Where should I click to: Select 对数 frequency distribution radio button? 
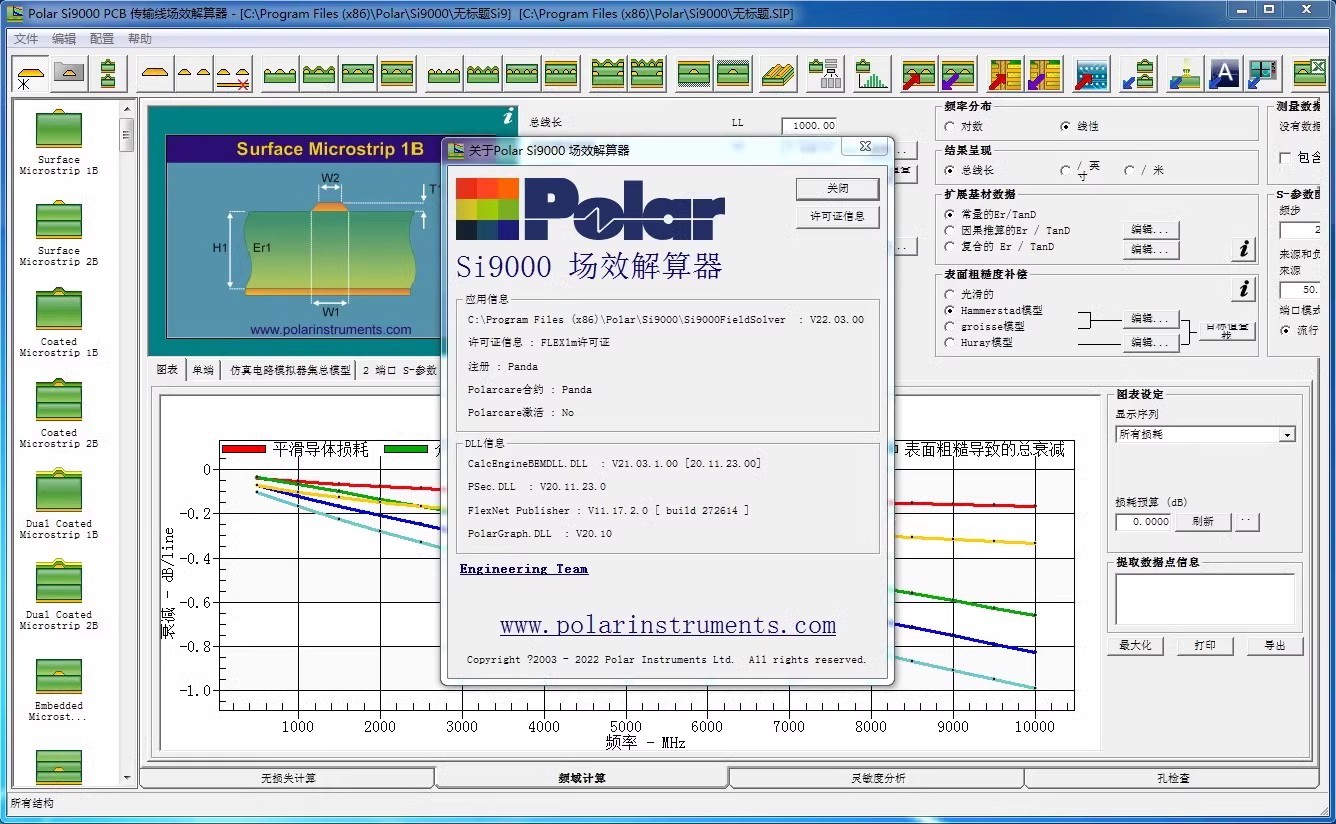[949, 127]
